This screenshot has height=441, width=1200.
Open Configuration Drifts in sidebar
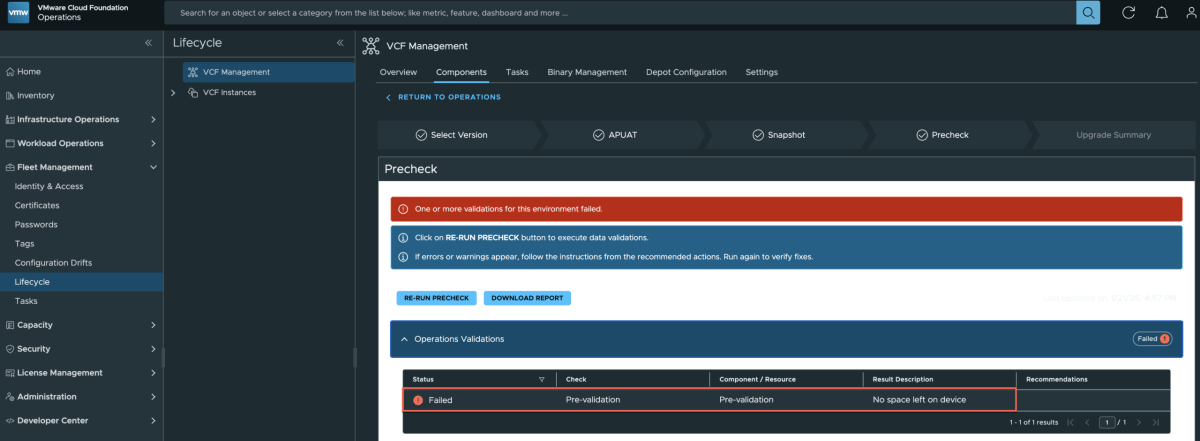53,263
